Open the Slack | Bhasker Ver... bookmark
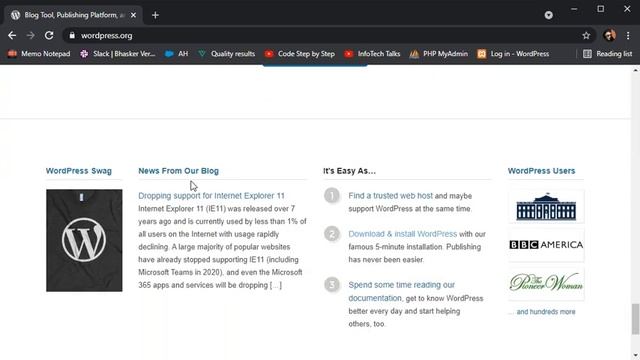Image resolution: width=640 pixels, height=360 pixels. (118, 54)
